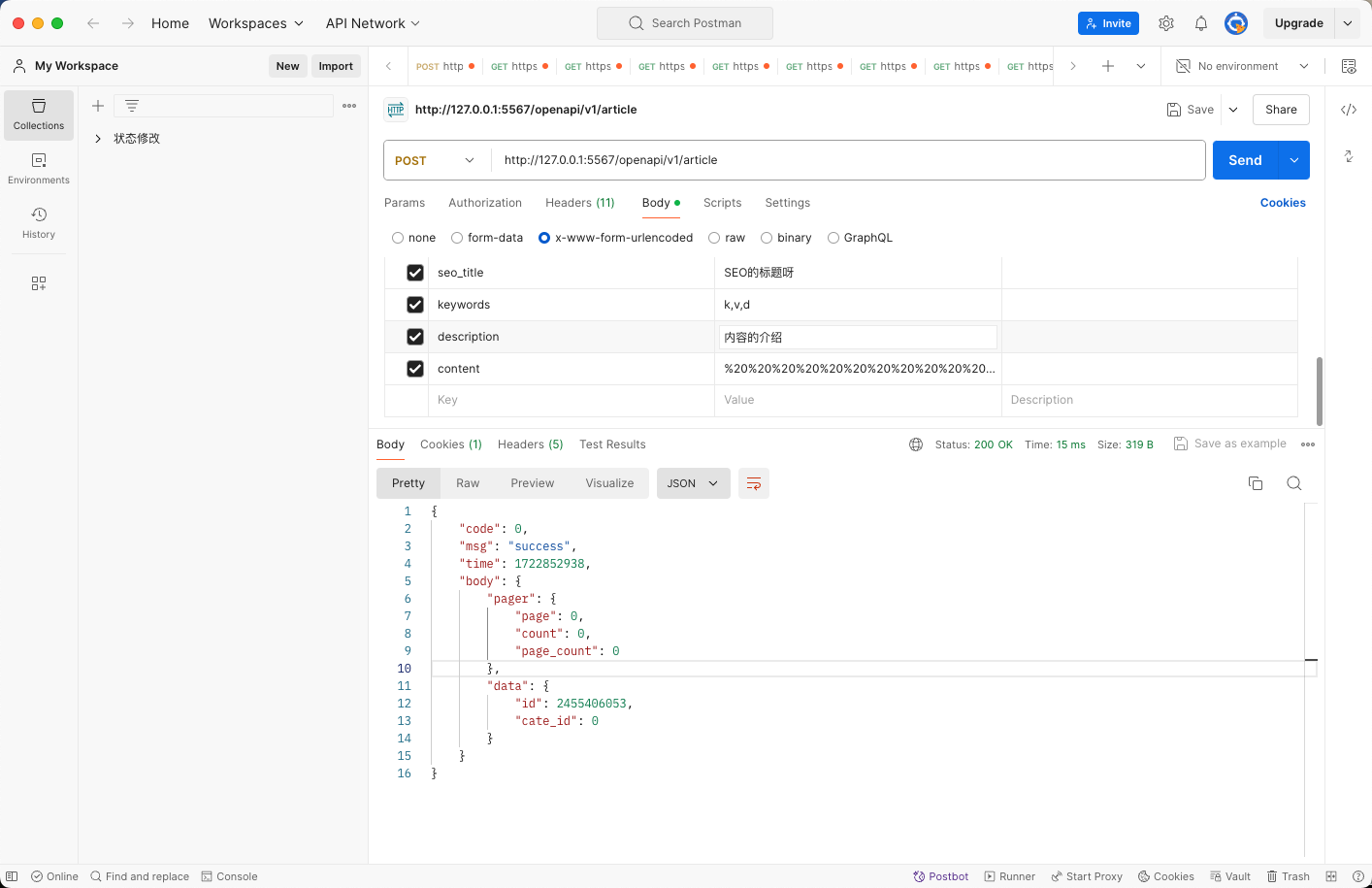Open the Send button dropdown arrow
This screenshot has width=1372, height=888.
(x=1294, y=160)
